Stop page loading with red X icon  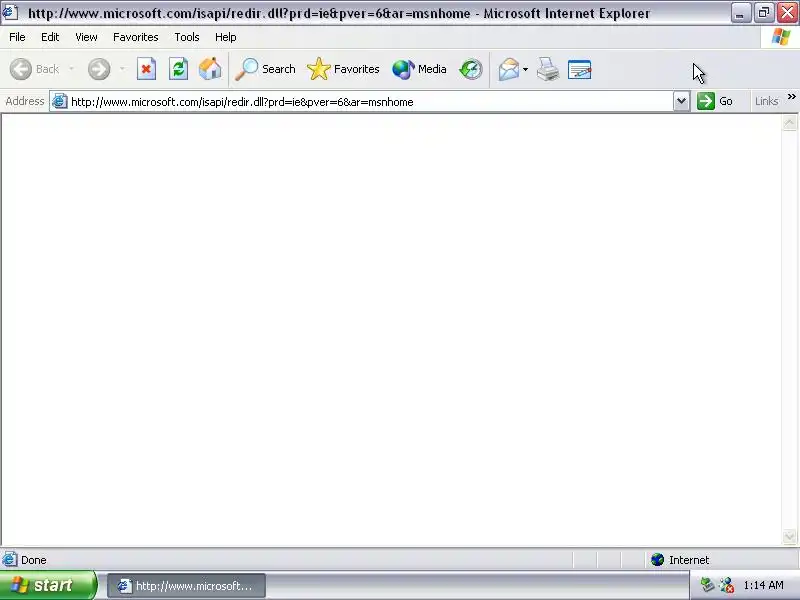click(x=146, y=69)
